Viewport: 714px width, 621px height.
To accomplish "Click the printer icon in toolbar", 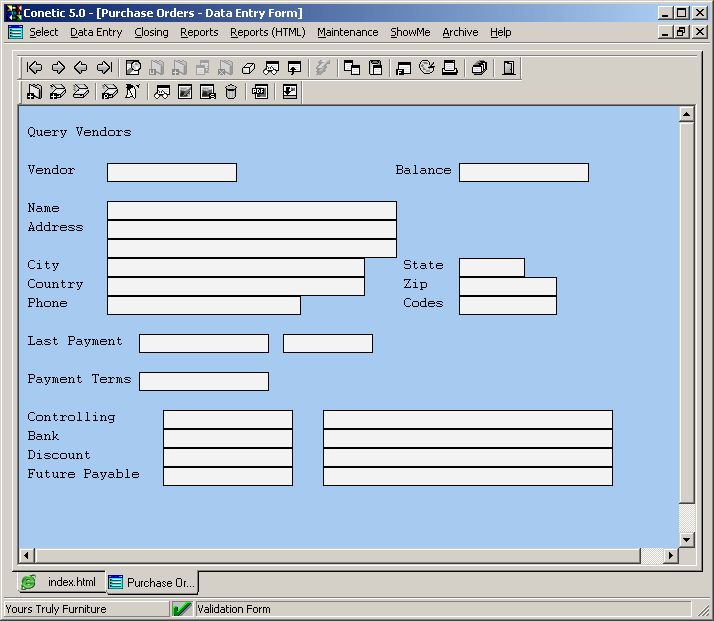I will click(450, 68).
